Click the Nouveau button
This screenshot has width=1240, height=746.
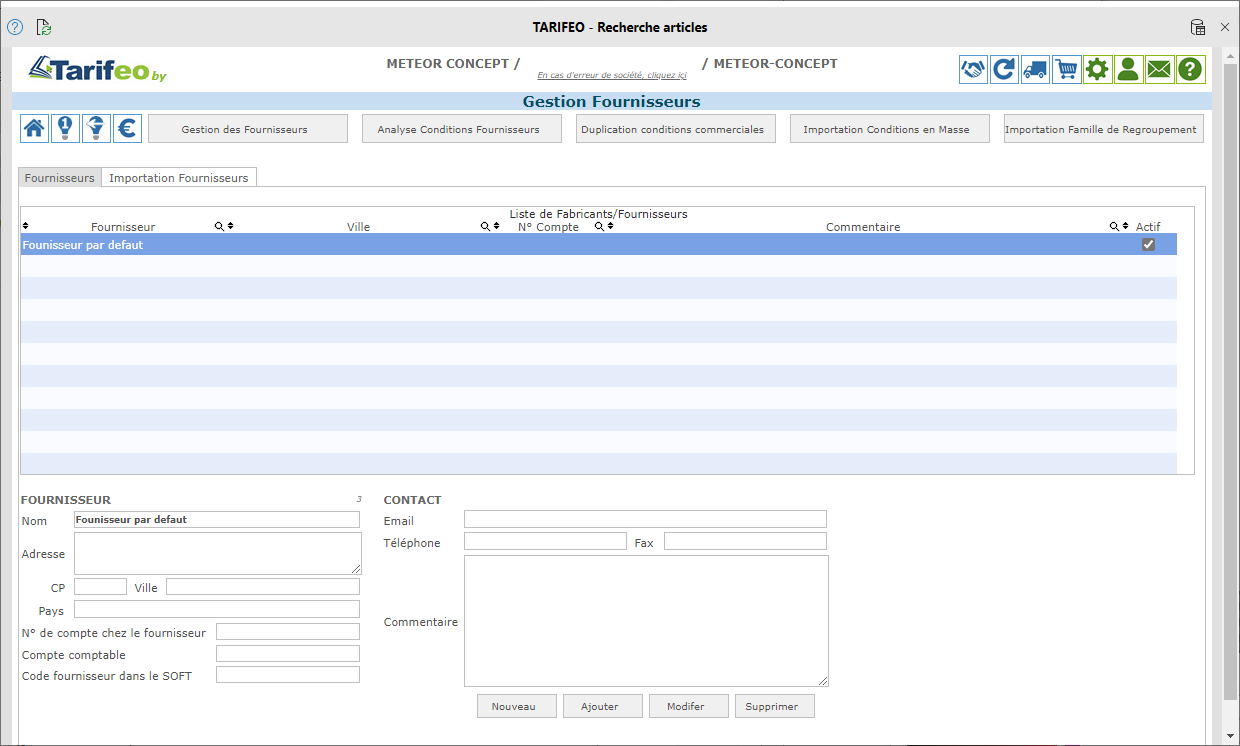click(517, 706)
